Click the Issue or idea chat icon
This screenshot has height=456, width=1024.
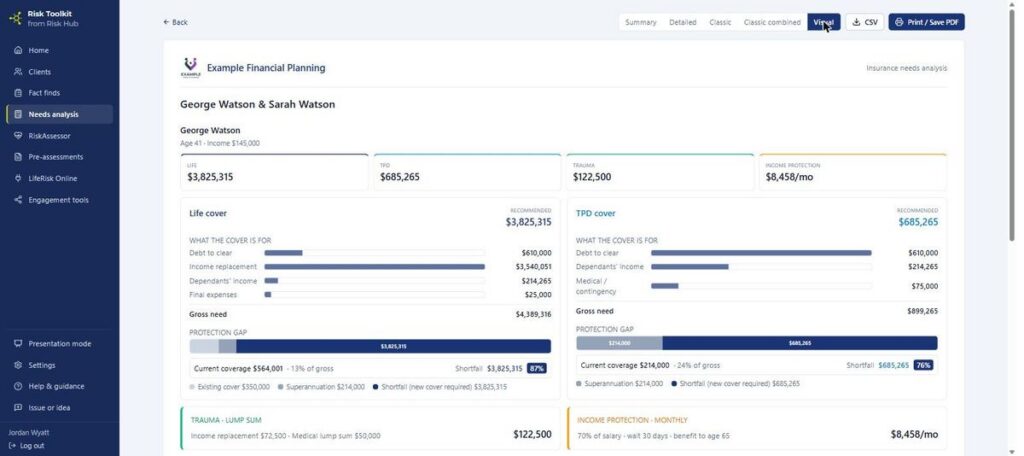(x=18, y=408)
